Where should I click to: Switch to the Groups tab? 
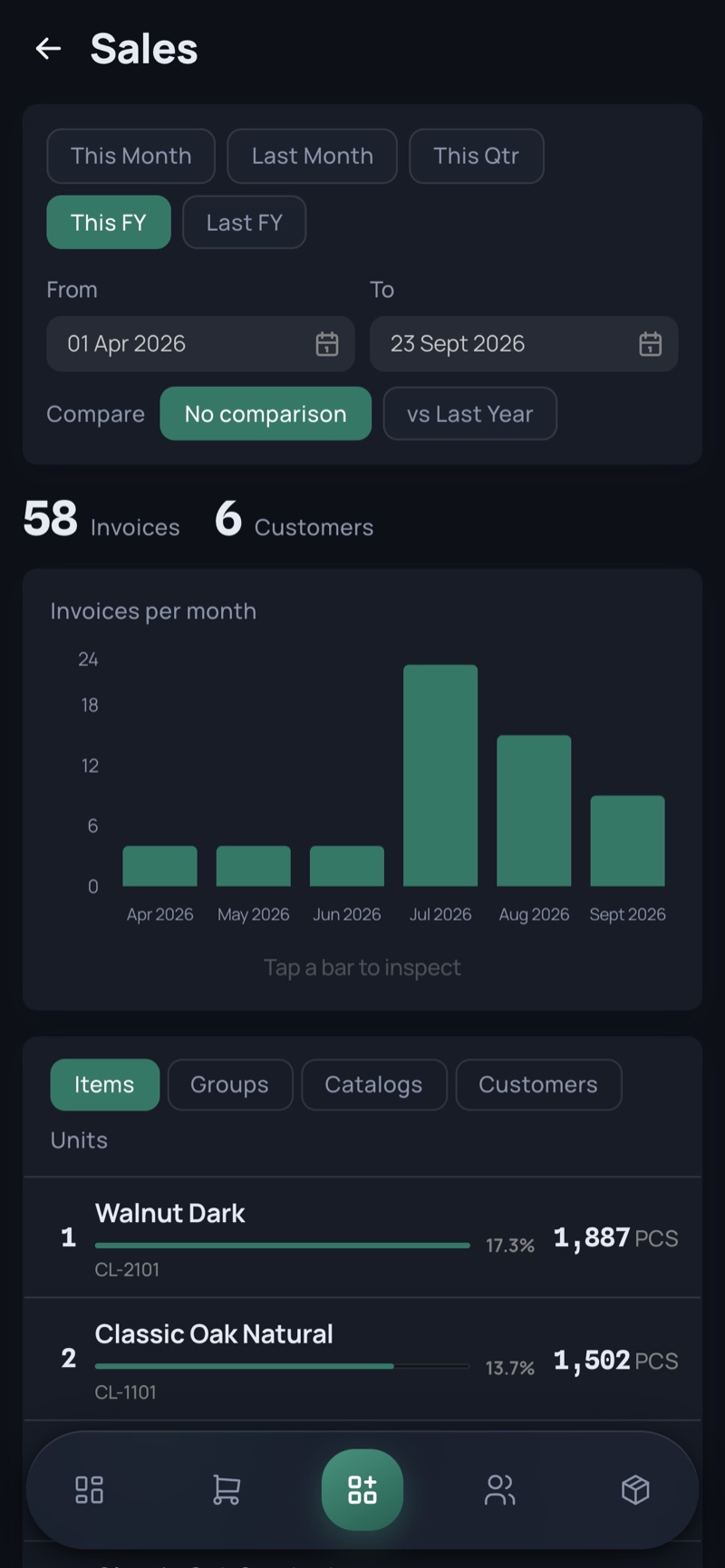coord(230,1084)
